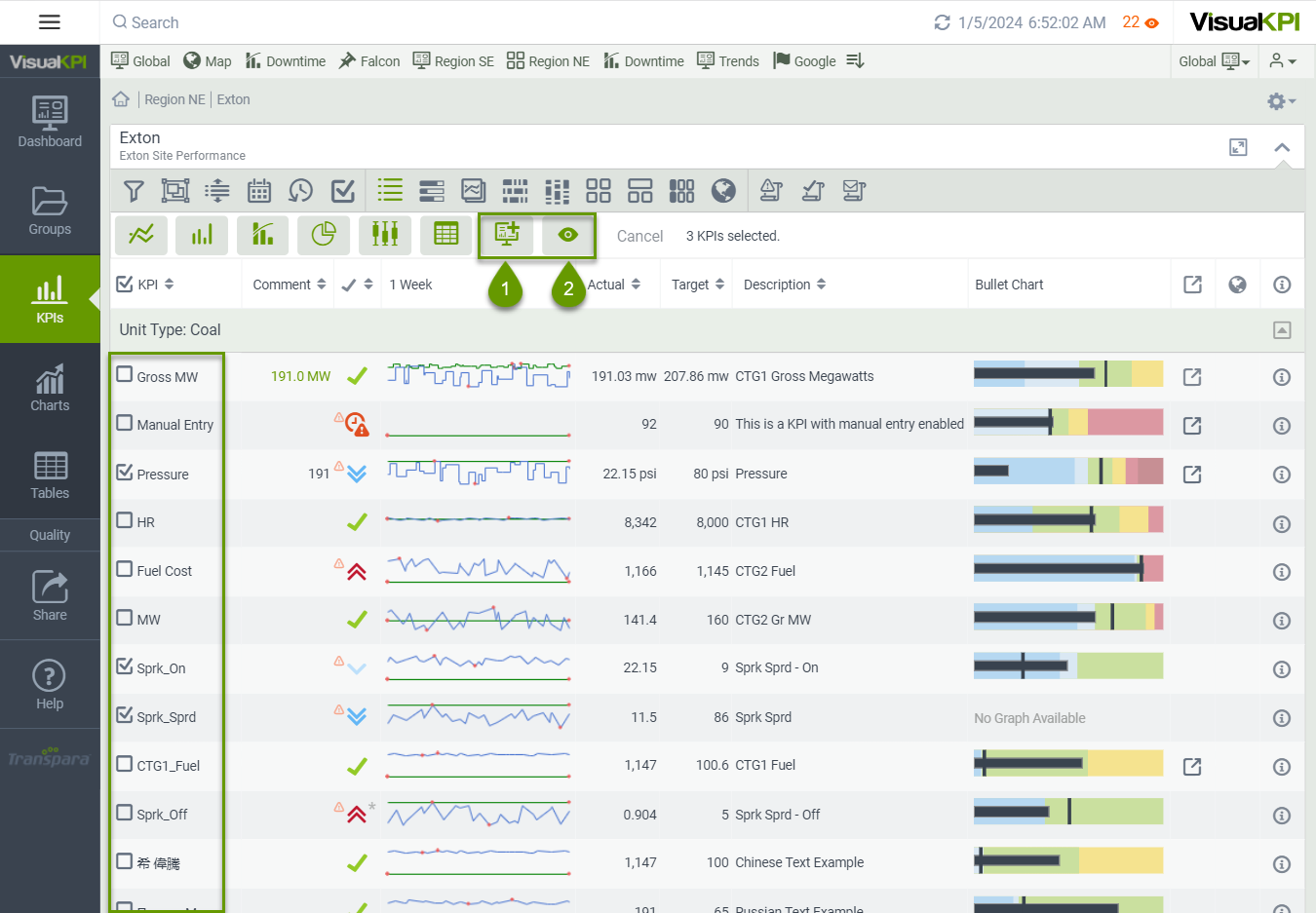Uncheck the Pressure KPI checkbox
1316x913 pixels.
(x=125, y=473)
